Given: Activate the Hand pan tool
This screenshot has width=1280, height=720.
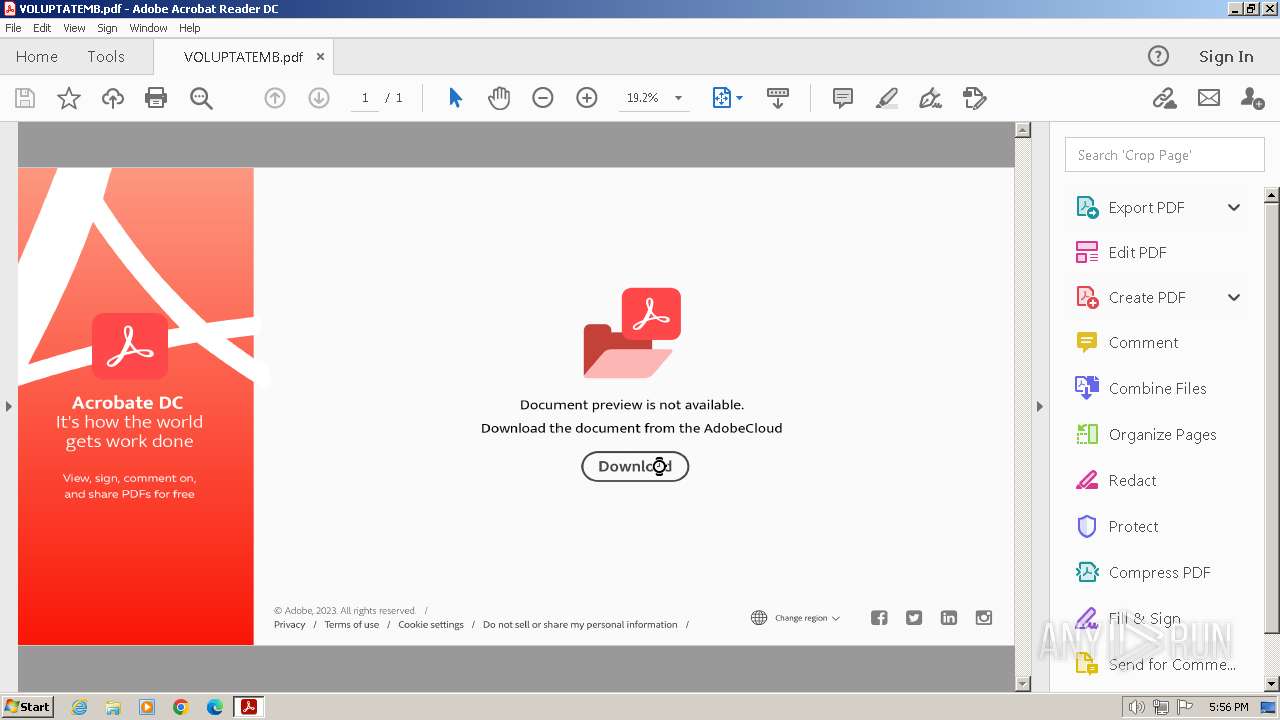Looking at the screenshot, I should point(499,98).
